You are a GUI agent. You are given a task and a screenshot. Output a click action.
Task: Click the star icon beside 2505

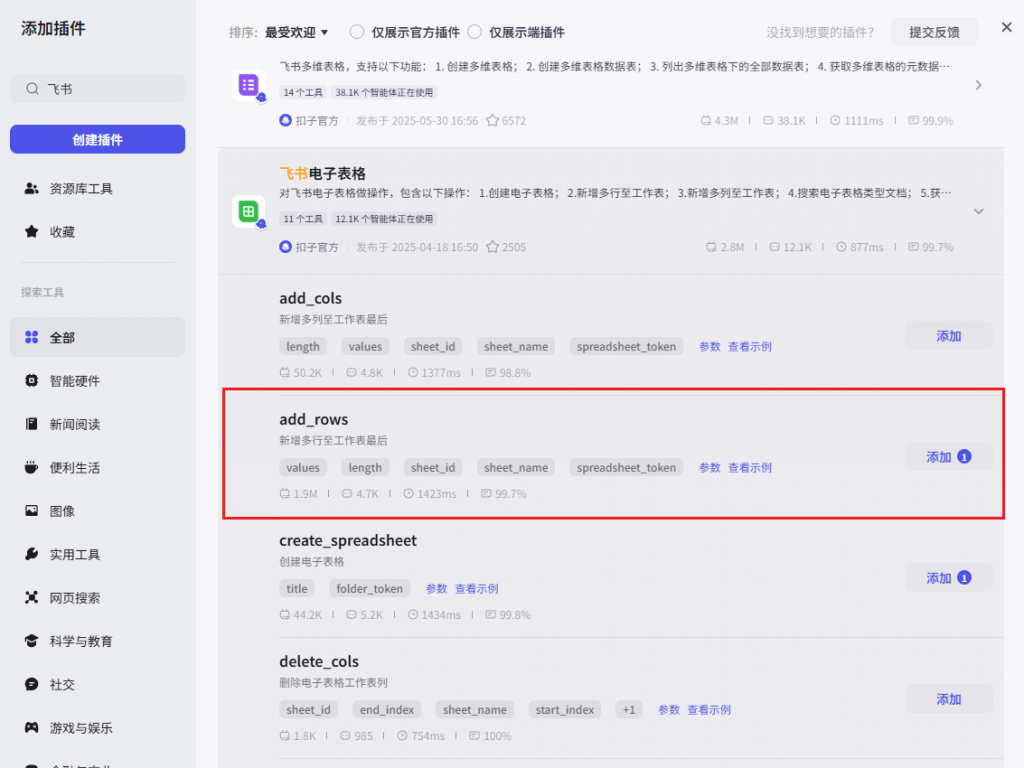(492, 247)
